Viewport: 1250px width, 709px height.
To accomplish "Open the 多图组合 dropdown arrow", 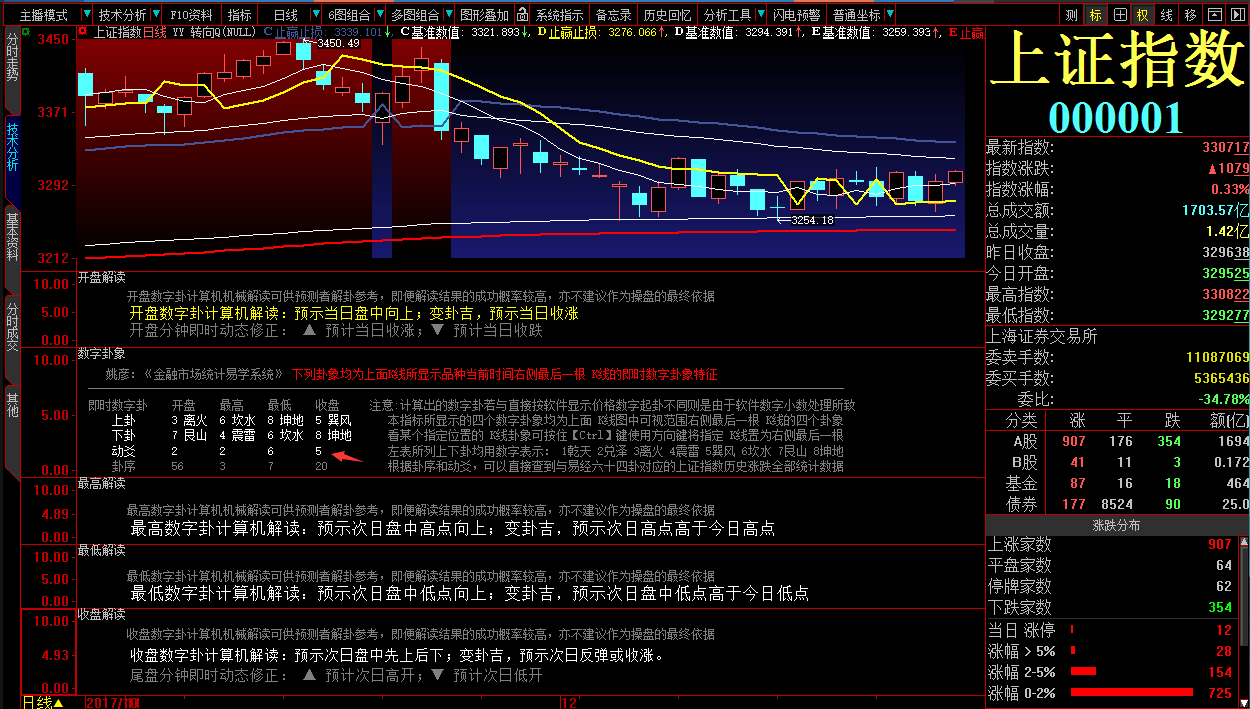I will click(449, 15).
